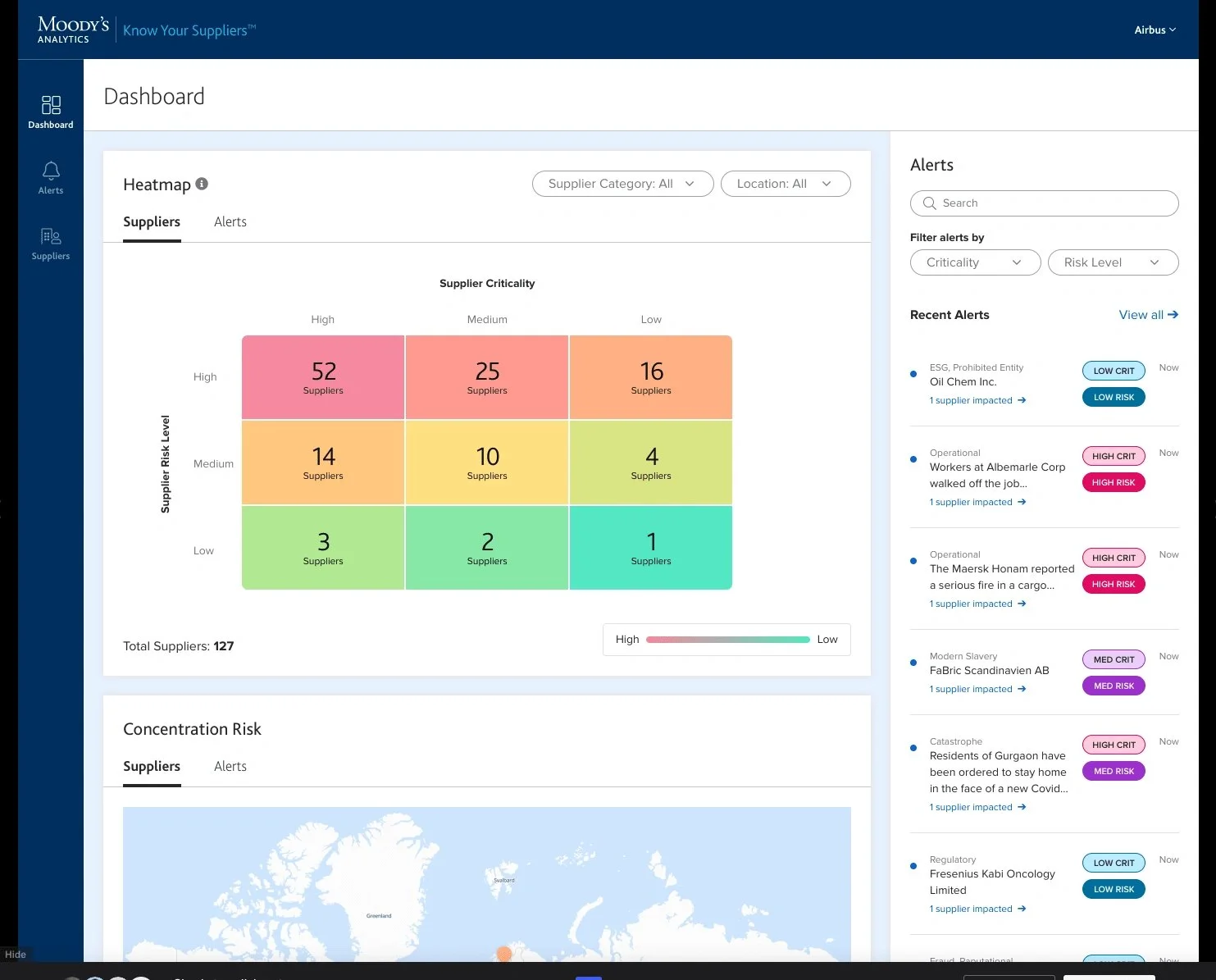
Task: Switch to Concentration Risk Suppliers tab
Action: 152,766
